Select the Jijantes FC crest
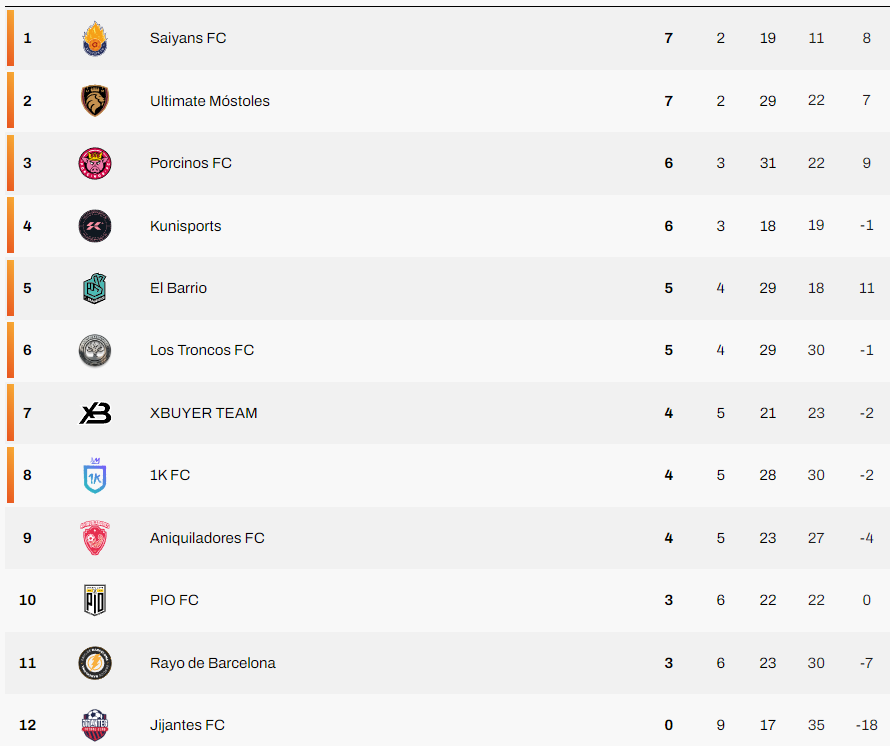890x746 pixels. (x=96, y=725)
